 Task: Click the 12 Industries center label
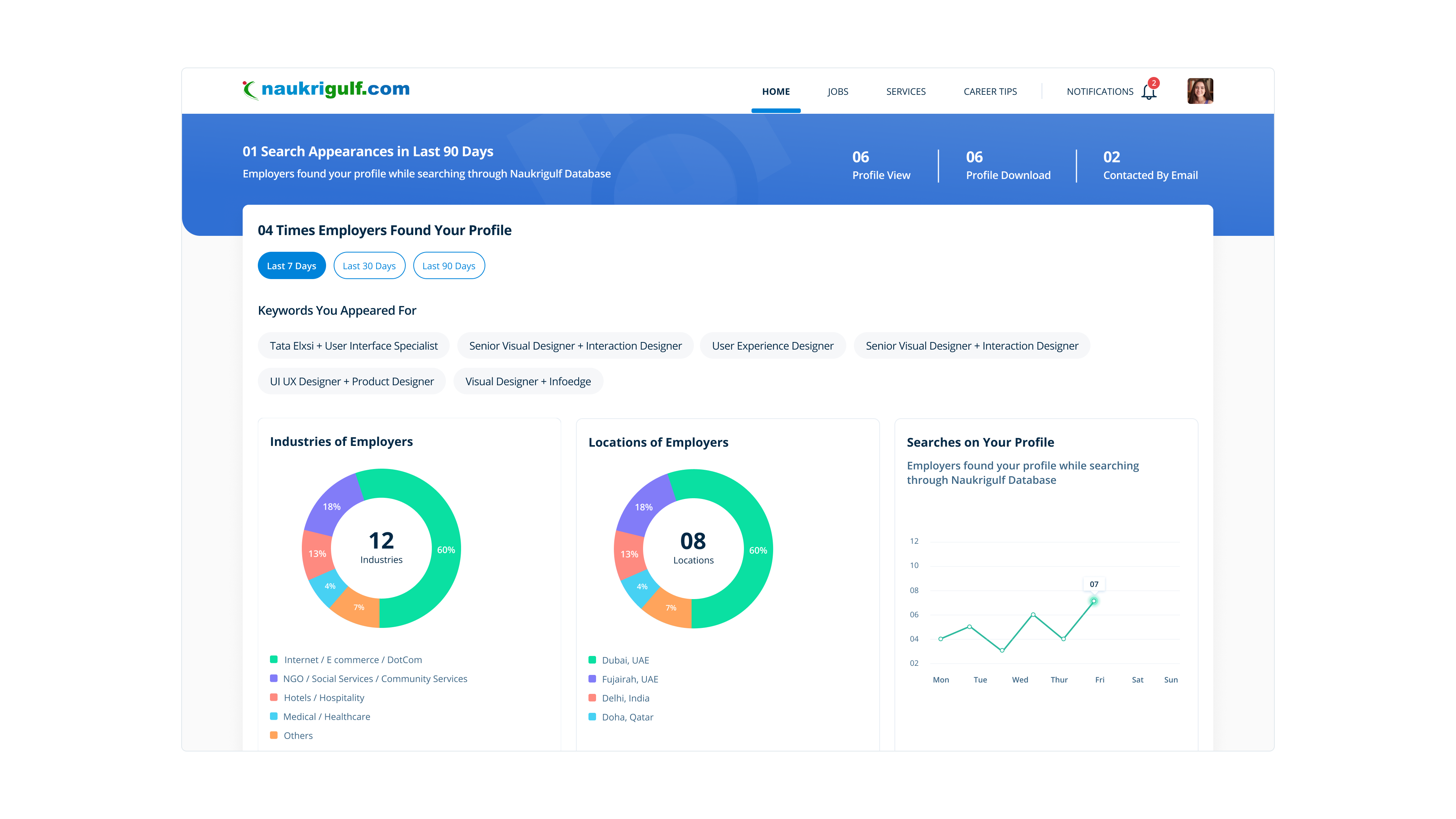[381, 547]
